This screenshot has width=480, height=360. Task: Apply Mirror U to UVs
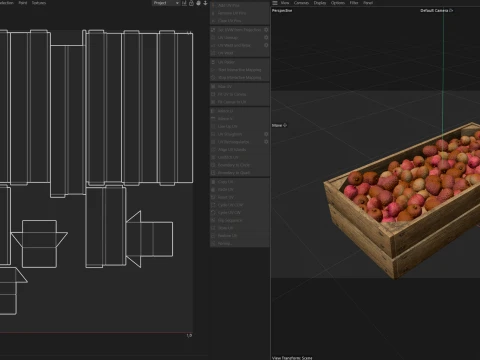pyautogui.click(x=240, y=111)
